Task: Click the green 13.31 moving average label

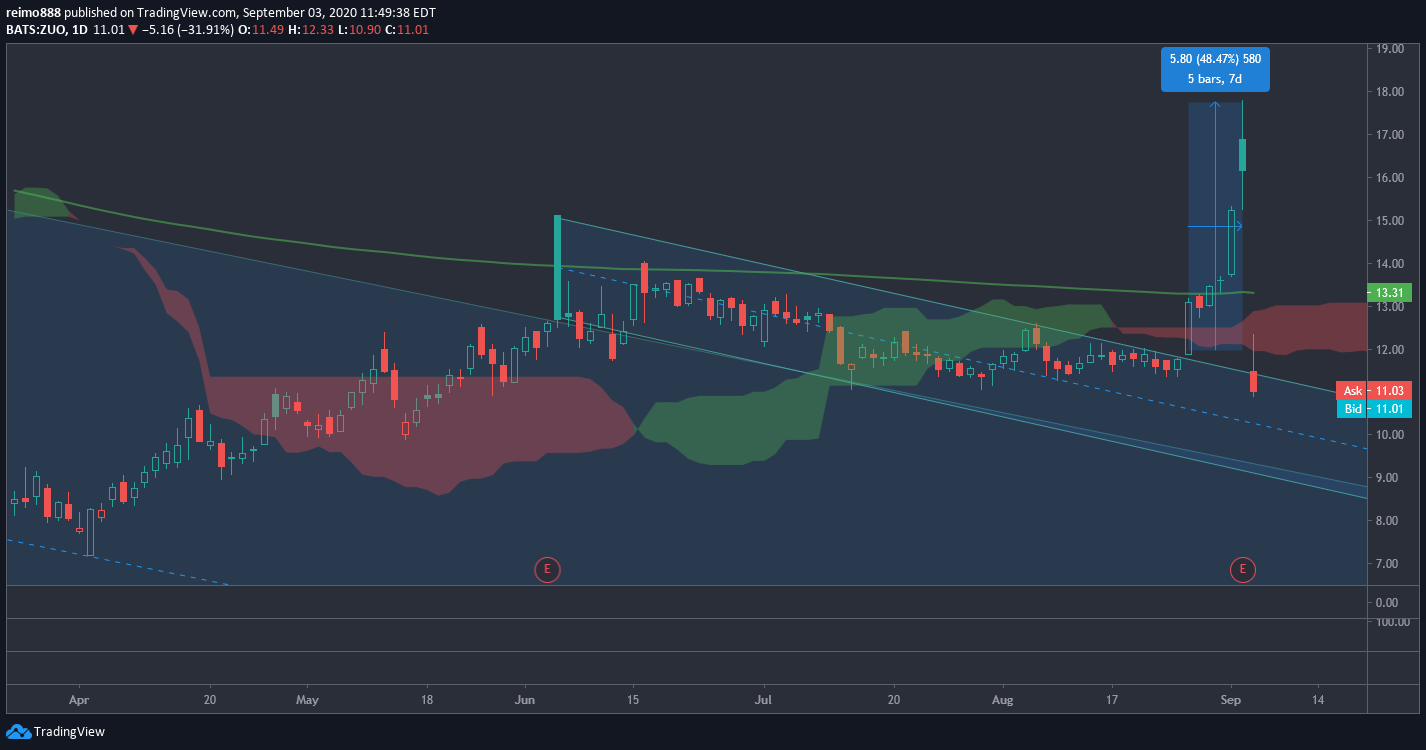Action: pyautogui.click(x=1391, y=293)
